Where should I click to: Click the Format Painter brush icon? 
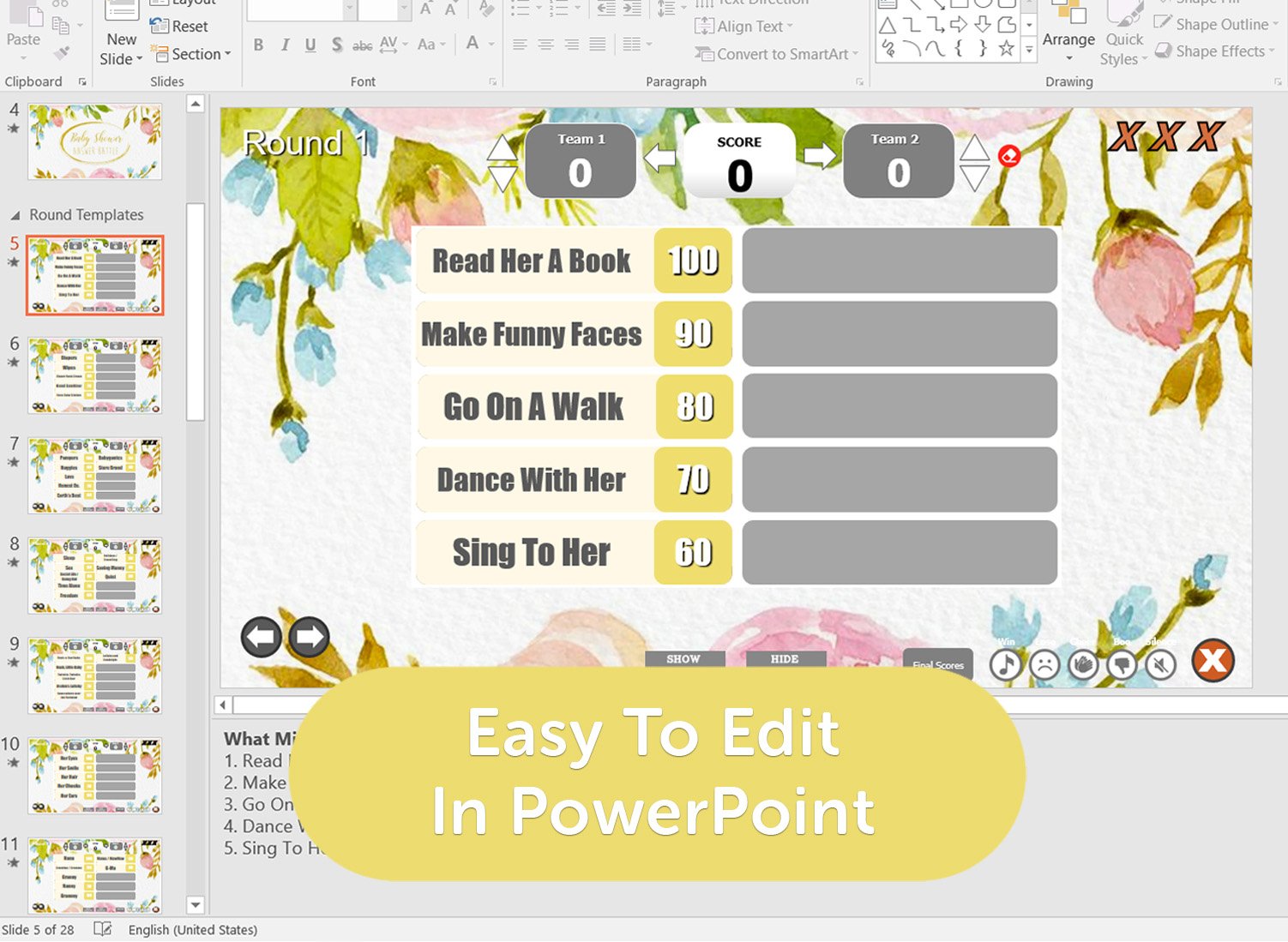(62, 54)
